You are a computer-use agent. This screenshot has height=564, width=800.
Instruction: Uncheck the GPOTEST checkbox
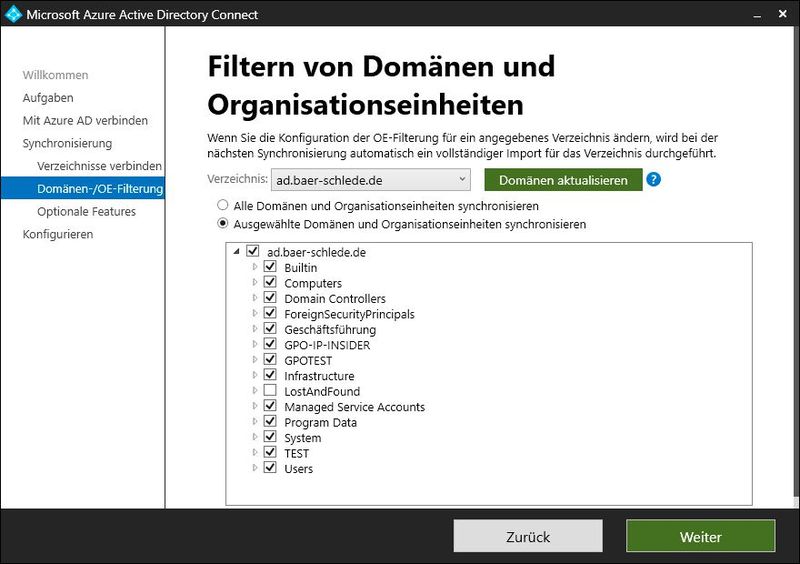pos(270,359)
